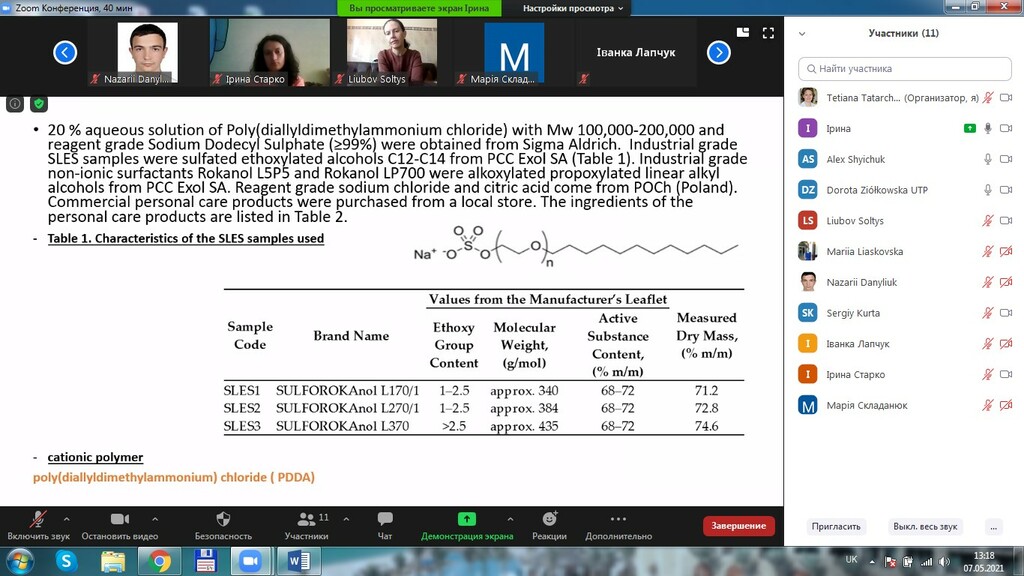Screen dimensions: 1024x576
Task: Open meeting info icon
Action: click(15, 103)
